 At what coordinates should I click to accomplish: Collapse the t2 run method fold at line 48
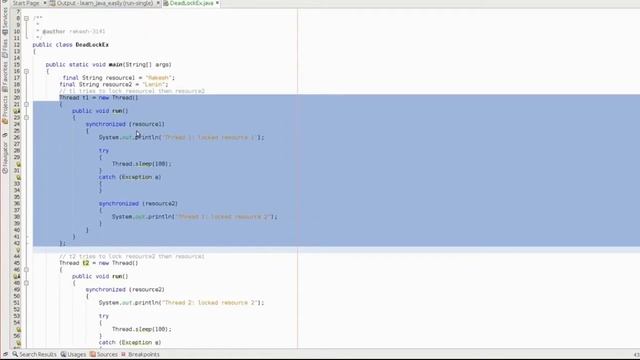coord(27,283)
